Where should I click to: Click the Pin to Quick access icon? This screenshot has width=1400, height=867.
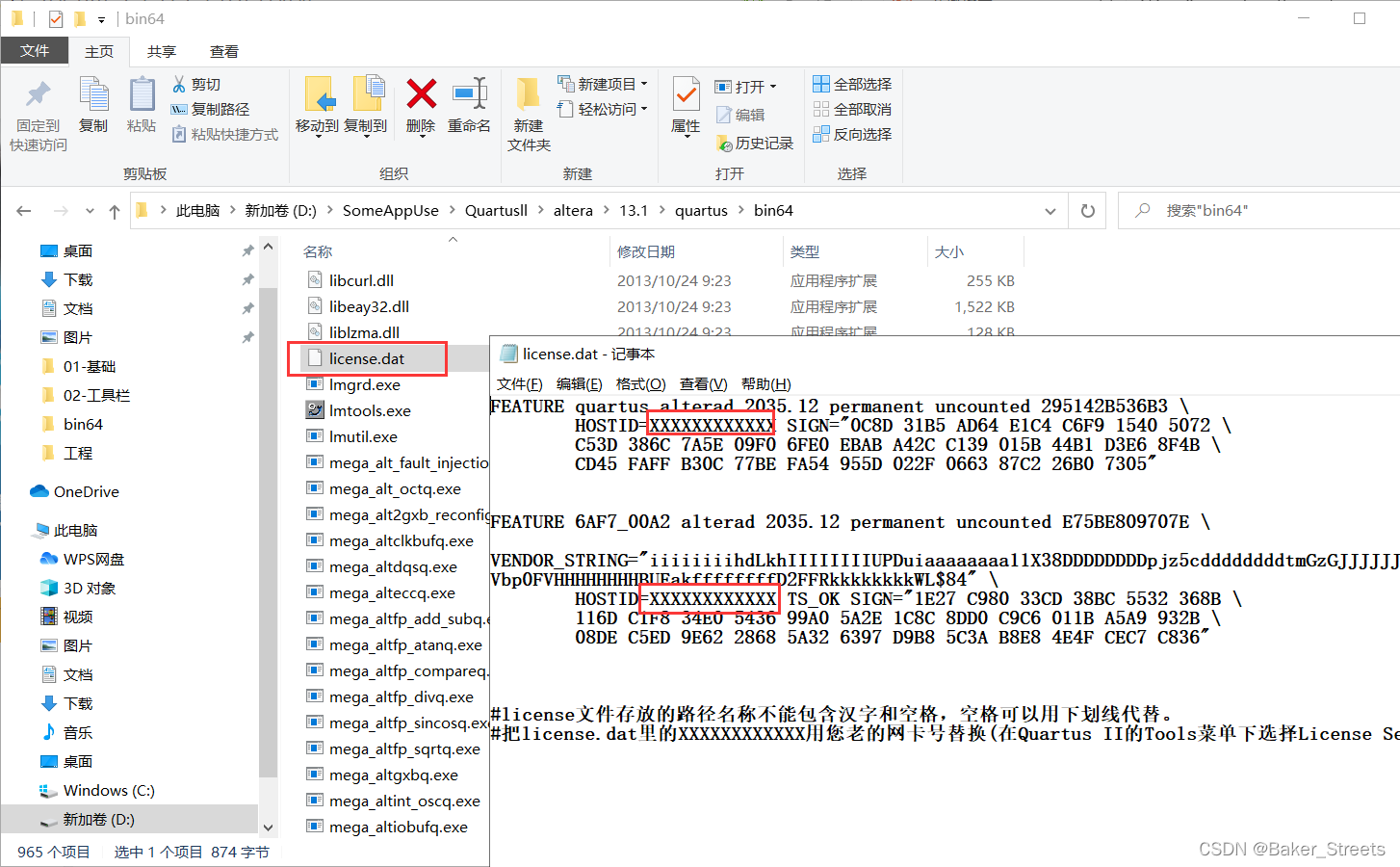38,94
